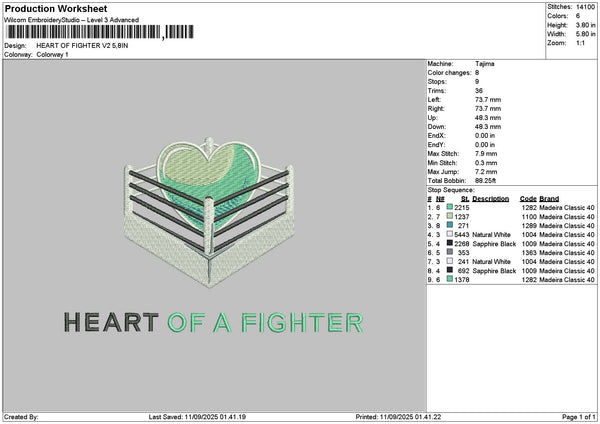Click stitch count 2268 in row 5
This screenshot has width=600, height=424.
[x=462, y=244]
